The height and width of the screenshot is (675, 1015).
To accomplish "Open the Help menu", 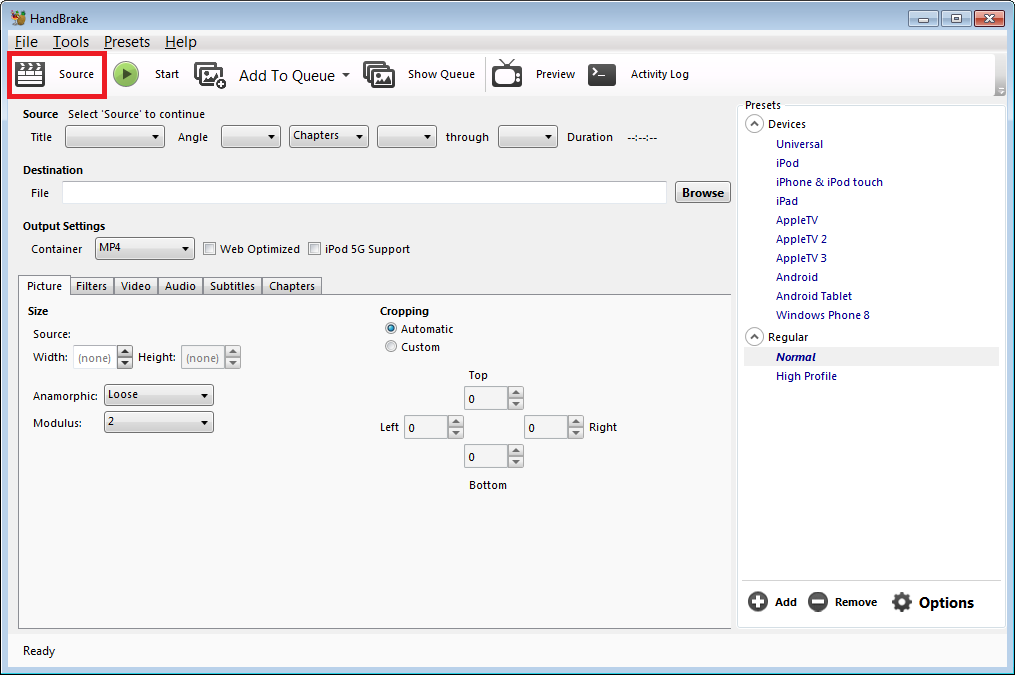I will [x=181, y=42].
